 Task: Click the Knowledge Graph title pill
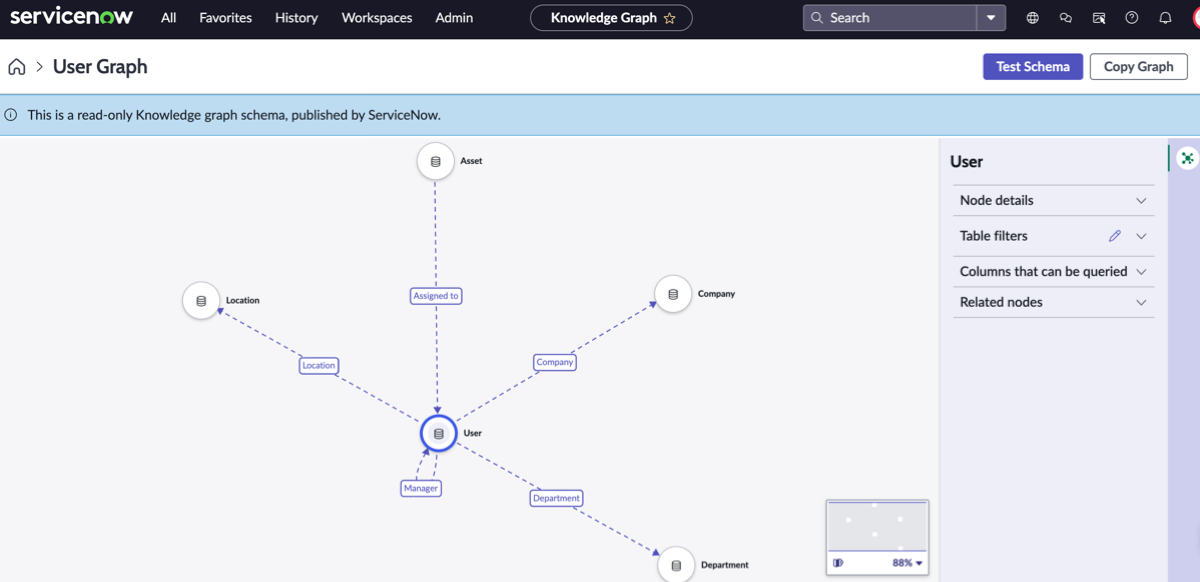[611, 18]
